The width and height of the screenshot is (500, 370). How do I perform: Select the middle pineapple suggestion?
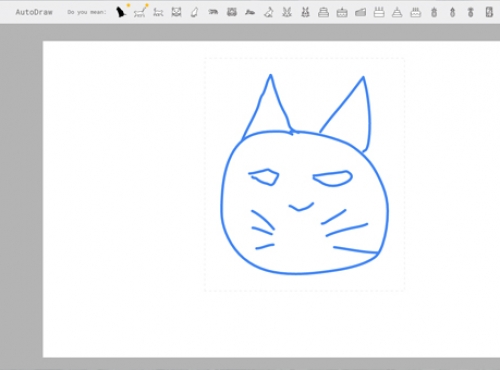(x=452, y=13)
